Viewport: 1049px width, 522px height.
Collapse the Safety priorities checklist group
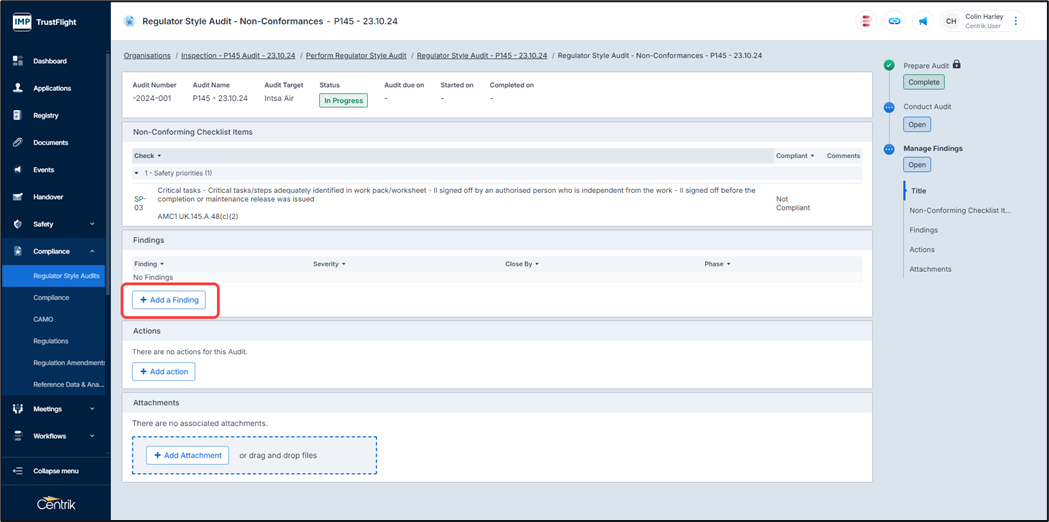tap(137, 173)
